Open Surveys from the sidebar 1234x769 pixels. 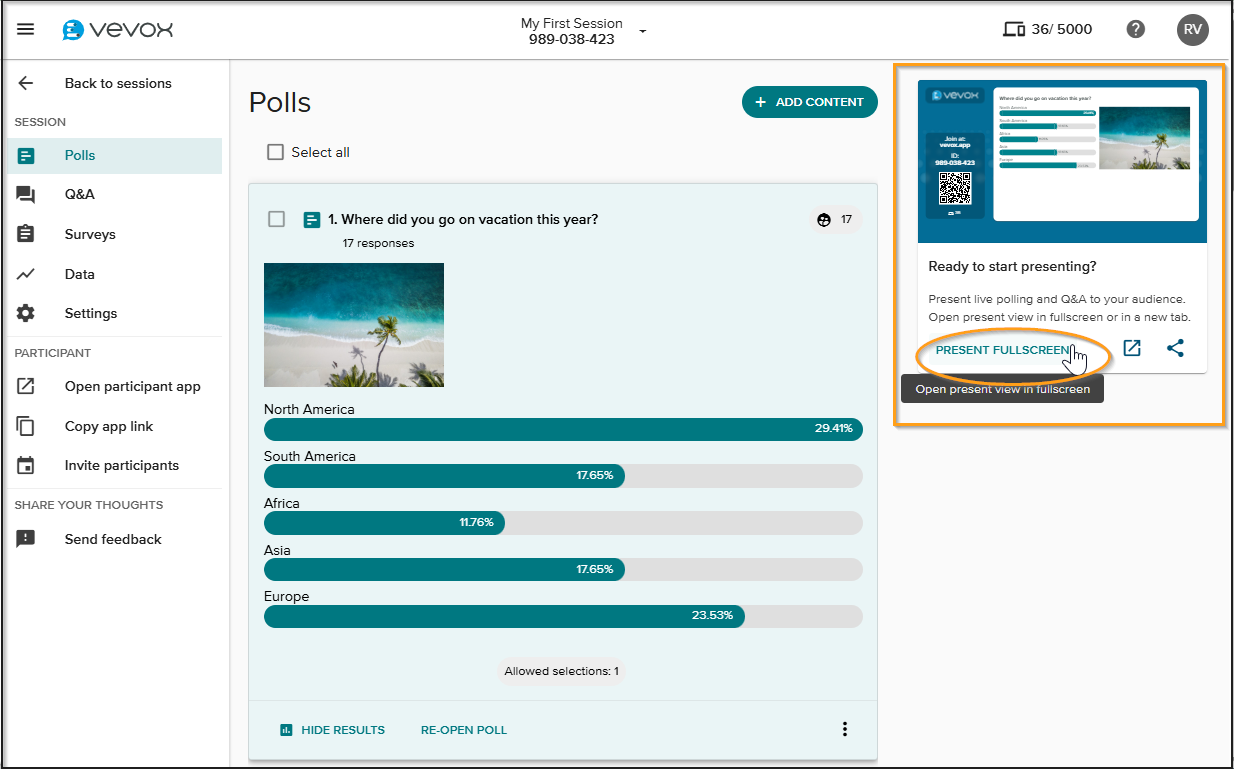(x=90, y=234)
